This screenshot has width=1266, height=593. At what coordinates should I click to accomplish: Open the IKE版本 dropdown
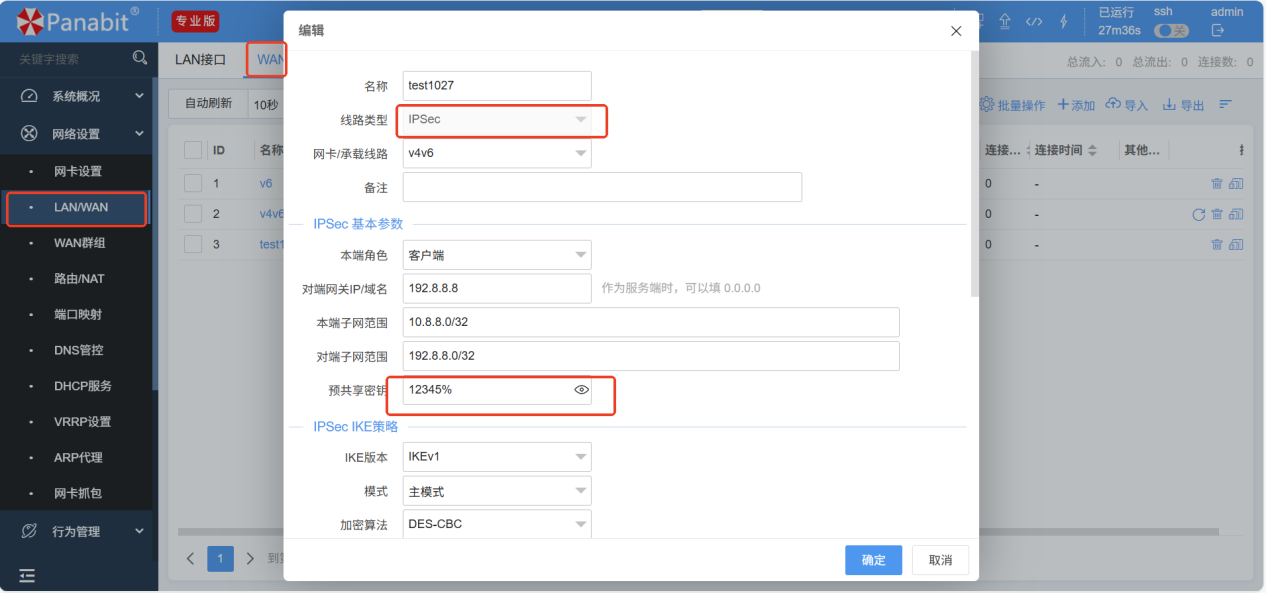click(497, 457)
